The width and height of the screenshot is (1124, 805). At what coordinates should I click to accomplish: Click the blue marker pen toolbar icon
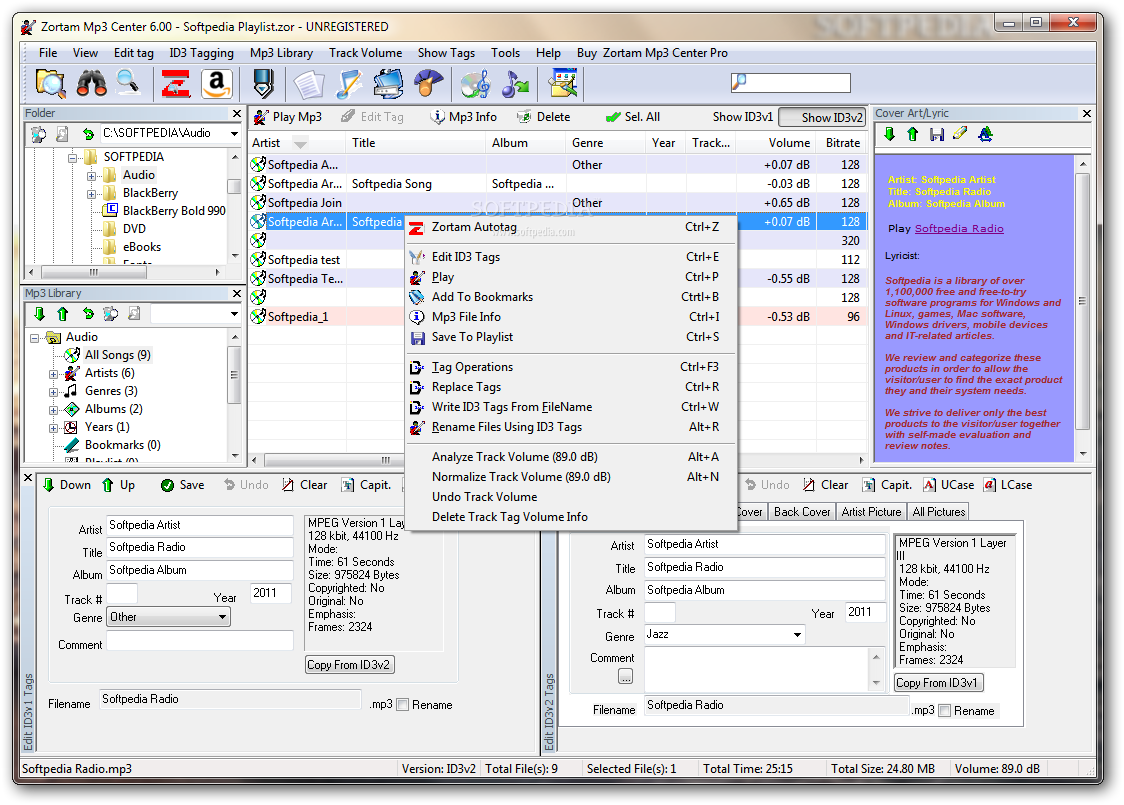(263, 84)
